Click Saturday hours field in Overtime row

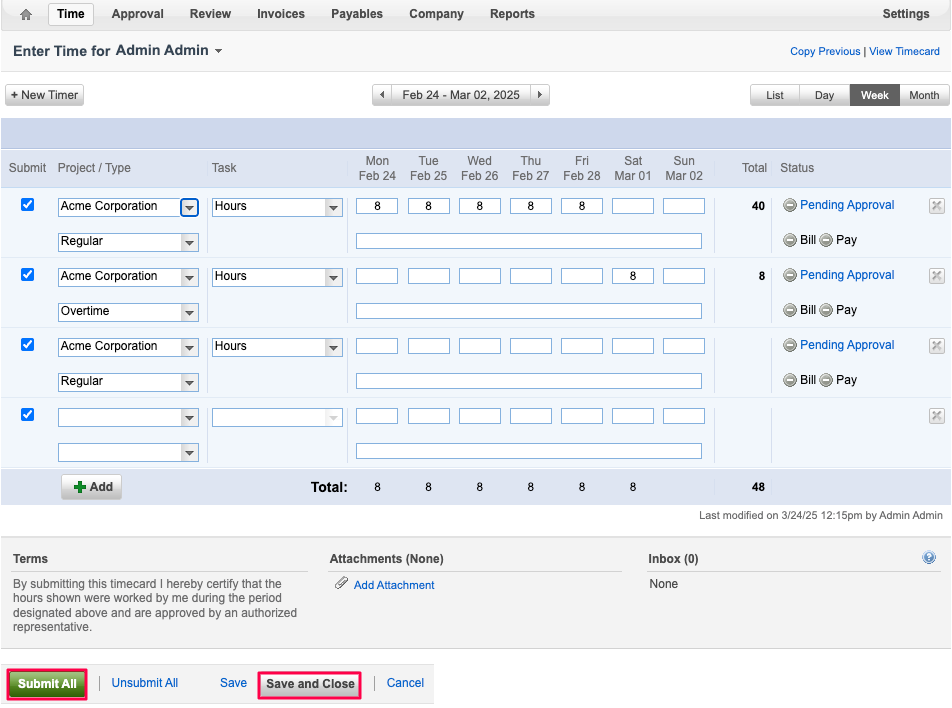pyautogui.click(x=633, y=276)
